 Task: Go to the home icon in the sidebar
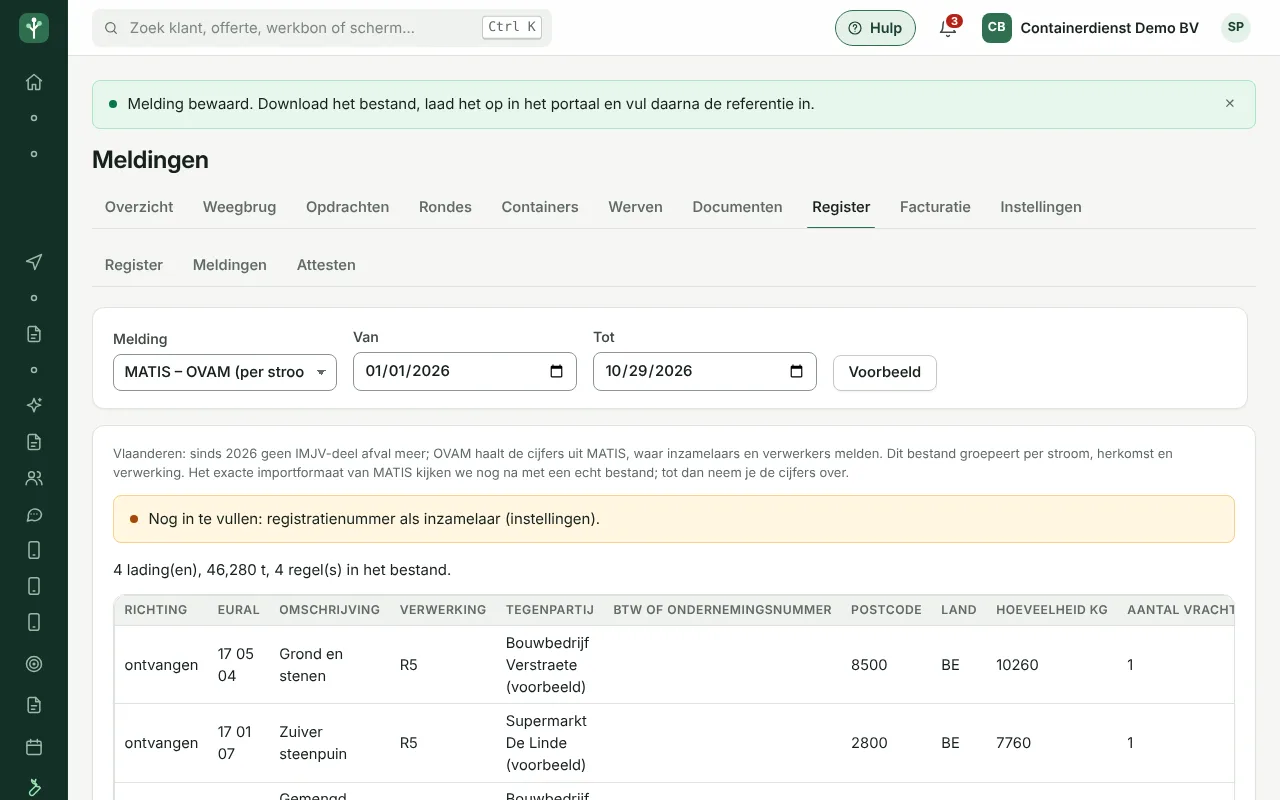click(34, 82)
